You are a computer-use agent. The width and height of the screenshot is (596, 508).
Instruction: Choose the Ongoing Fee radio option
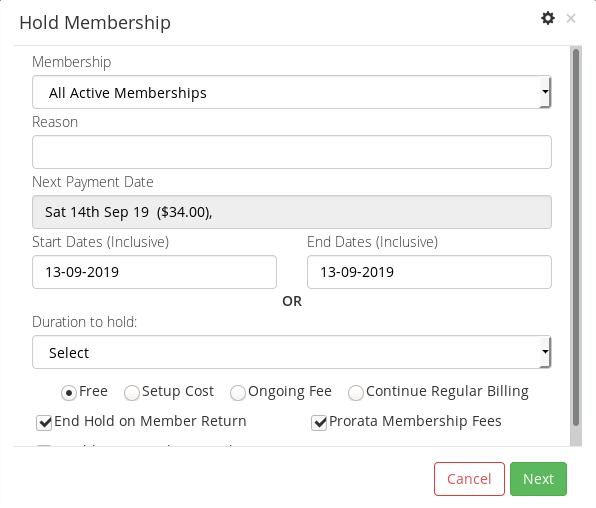pos(238,393)
